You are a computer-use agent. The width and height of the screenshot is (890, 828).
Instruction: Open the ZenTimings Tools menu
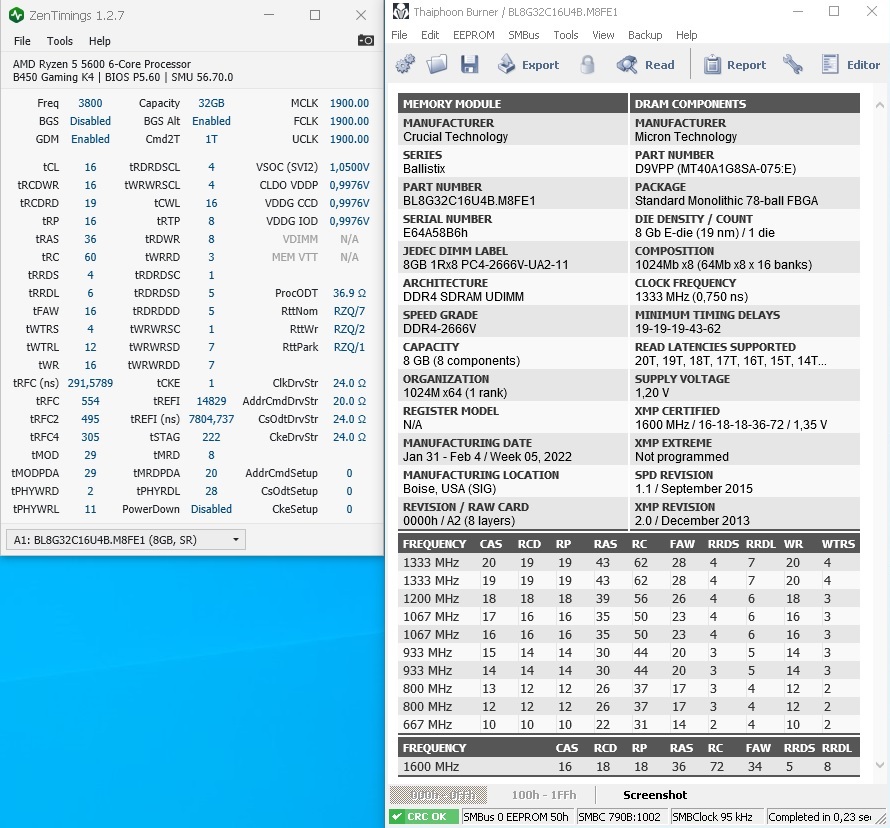pyautogui.click(x=60, y=41)
